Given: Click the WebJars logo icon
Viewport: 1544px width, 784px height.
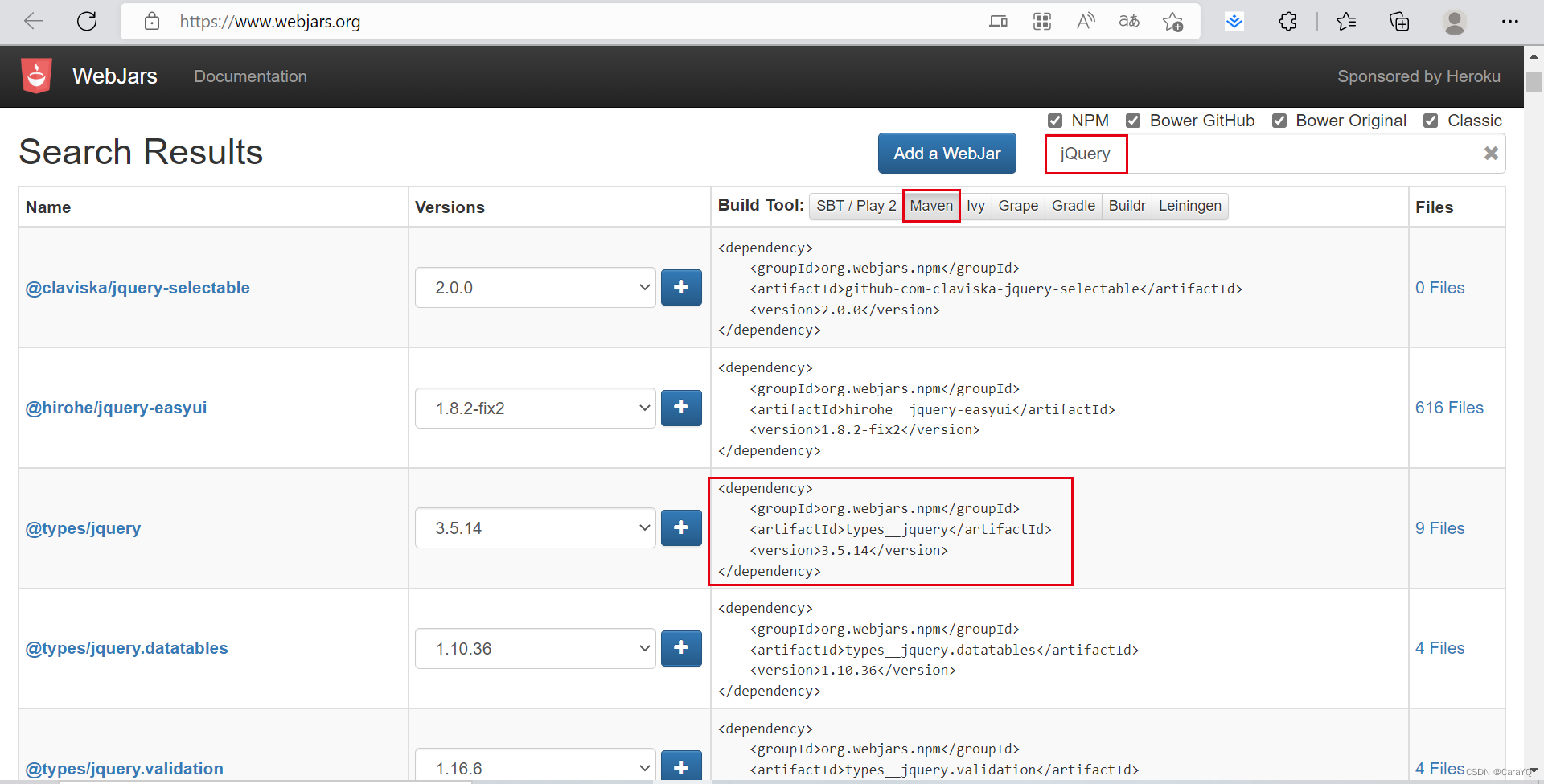Looking at the screenshot, I should (x=36, y=76).
